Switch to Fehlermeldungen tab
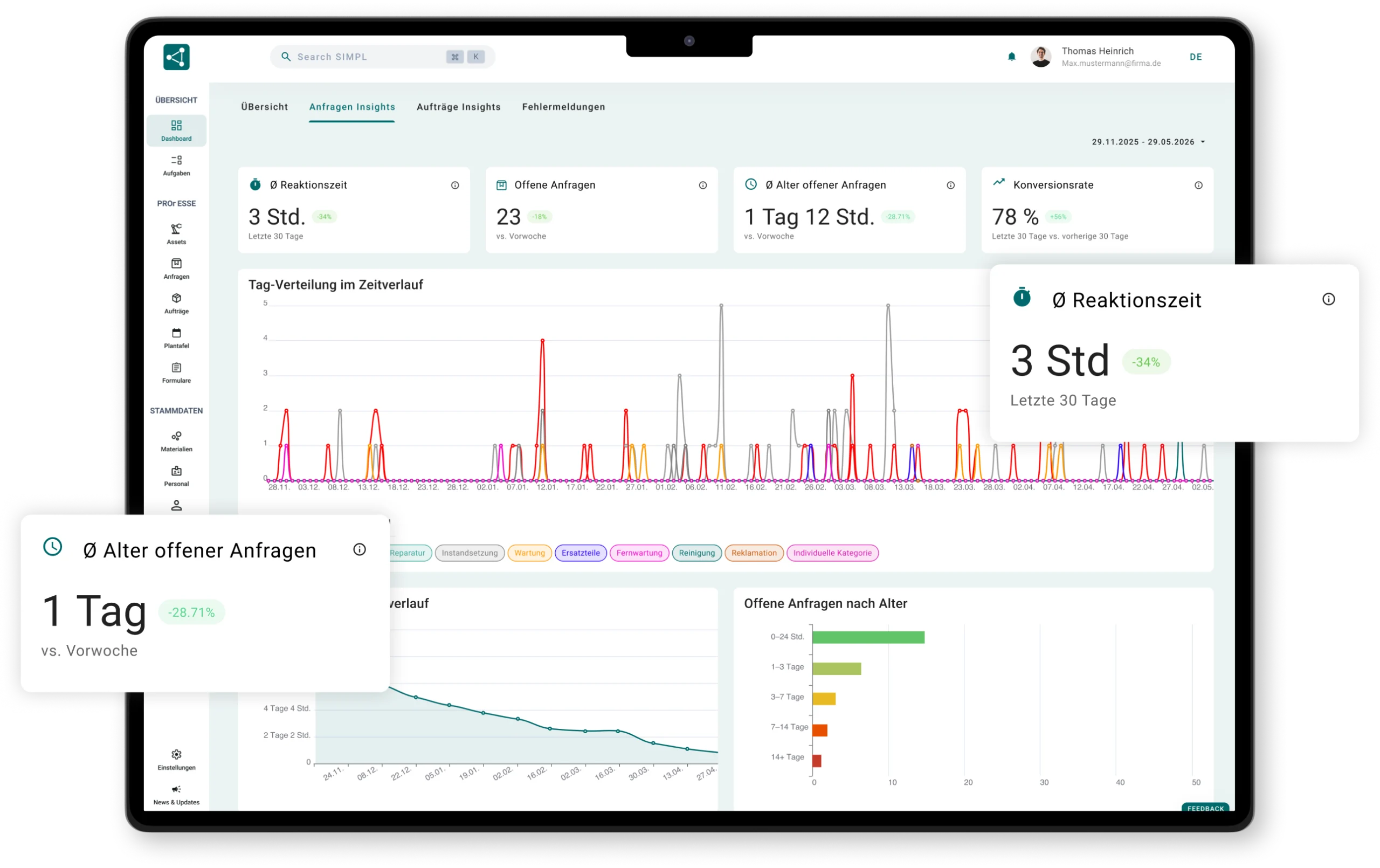The width and height of the screenshot is (1380, 868). click(563, 107)
